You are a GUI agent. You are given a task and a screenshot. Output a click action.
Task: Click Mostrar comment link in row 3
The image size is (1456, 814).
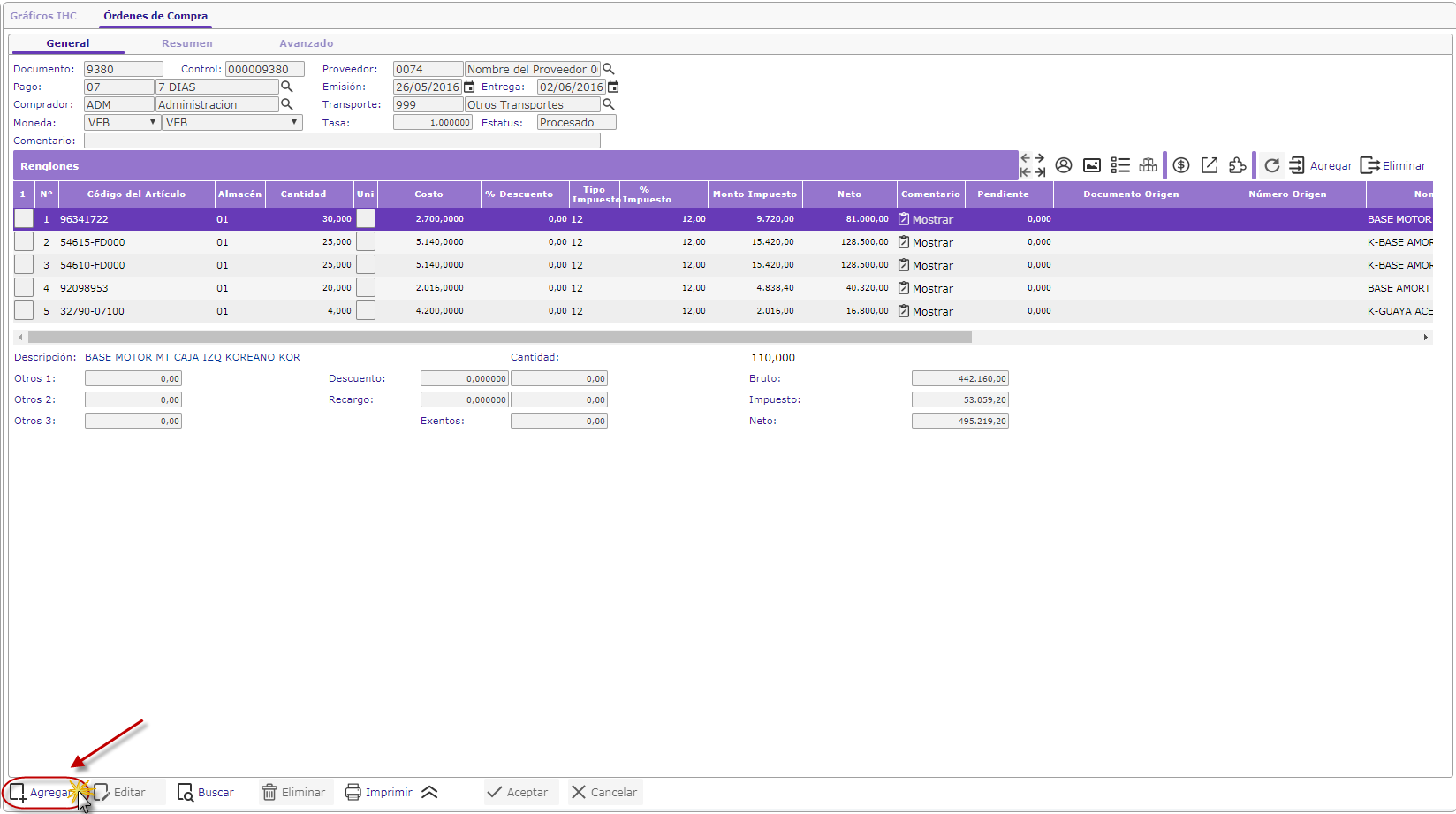click(x=932, y=265)
